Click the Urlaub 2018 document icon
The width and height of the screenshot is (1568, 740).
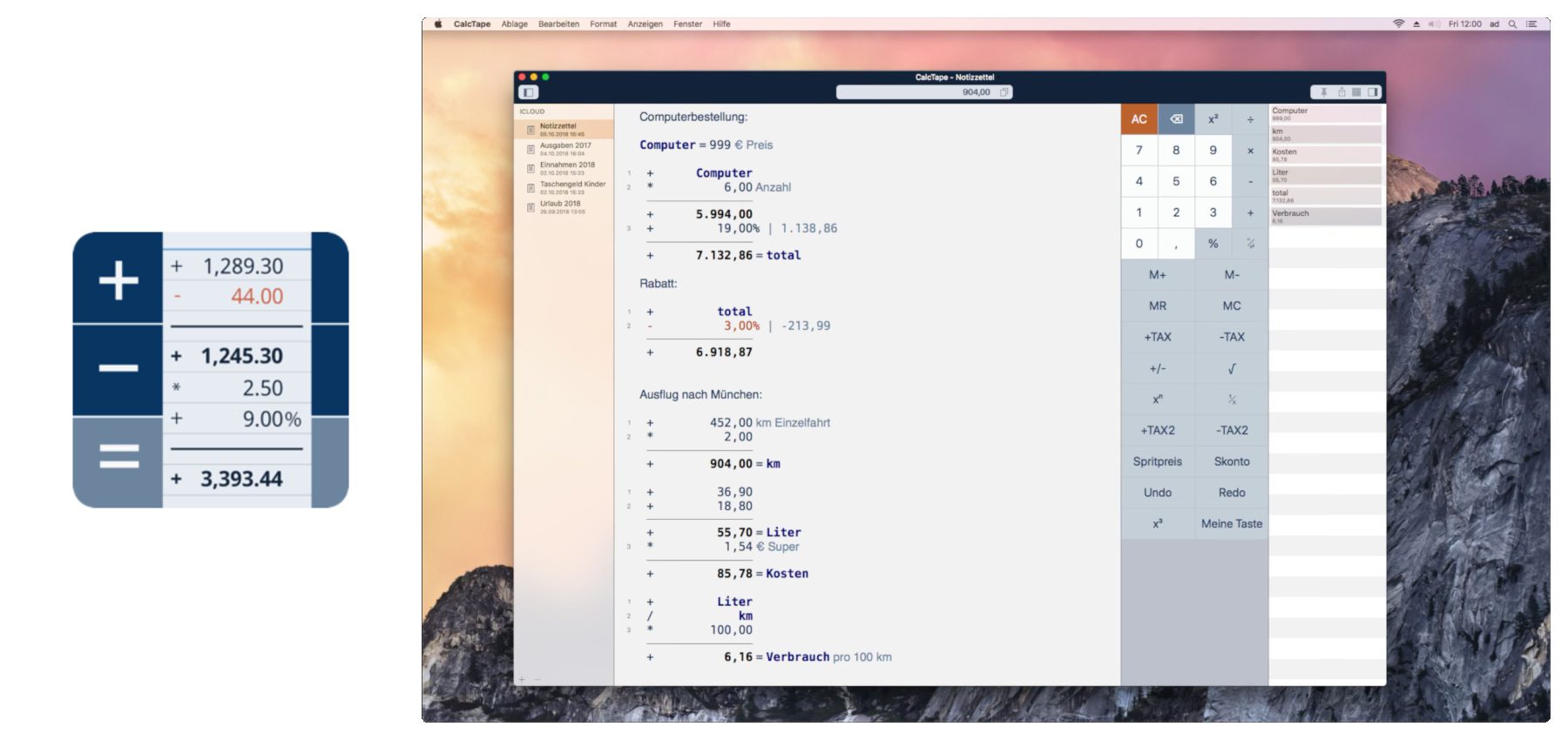531,207
